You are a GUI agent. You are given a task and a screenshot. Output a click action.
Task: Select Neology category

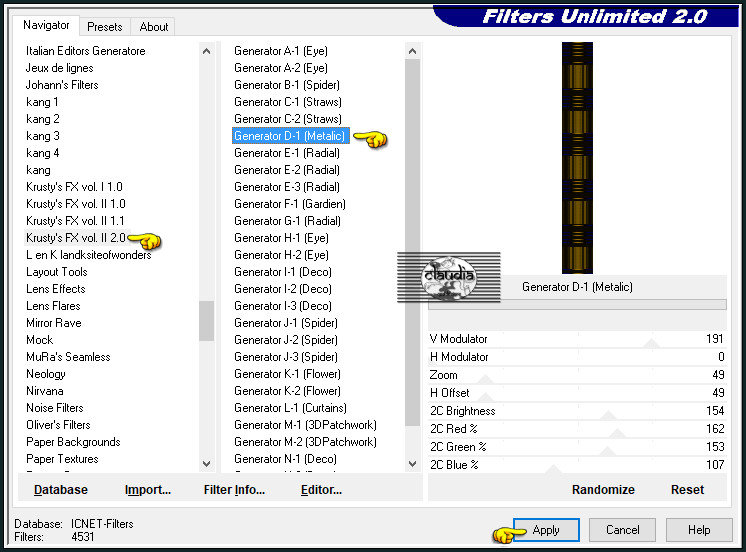46,374
